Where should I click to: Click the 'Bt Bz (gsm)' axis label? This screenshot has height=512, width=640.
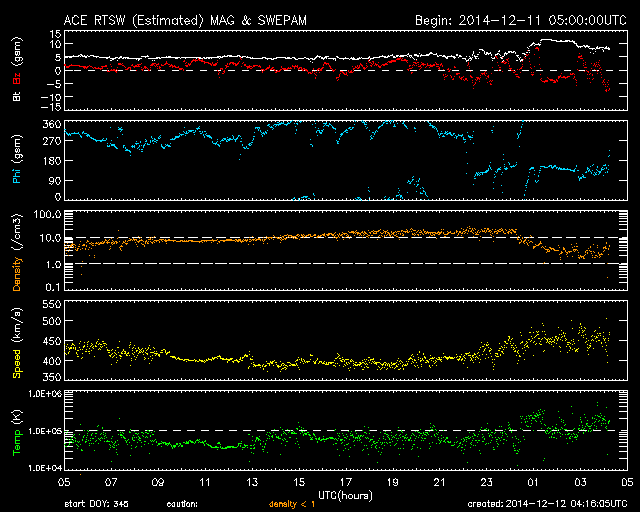tap(17, 69)
